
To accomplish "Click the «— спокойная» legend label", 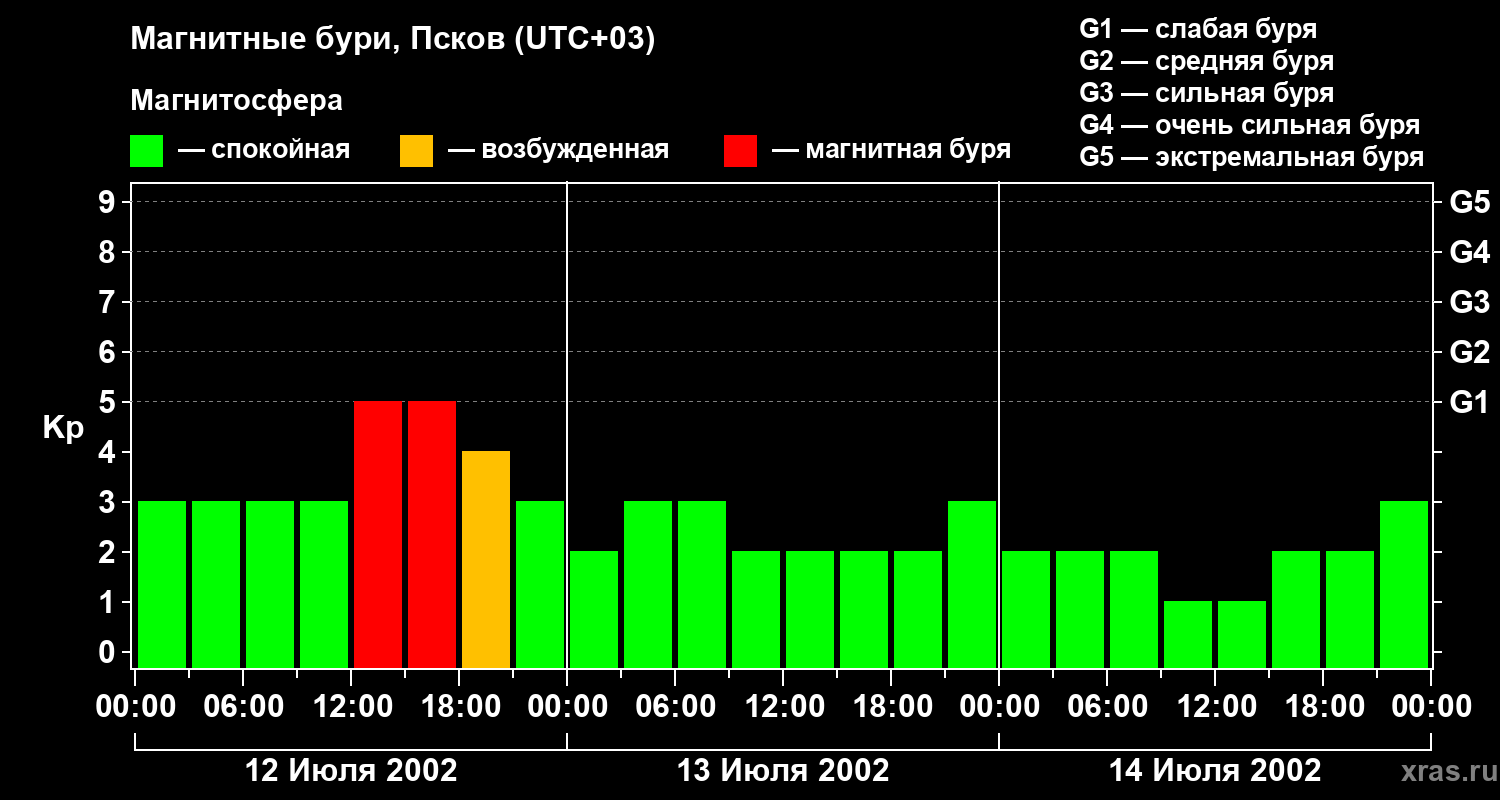I will [x=264, y=150].
